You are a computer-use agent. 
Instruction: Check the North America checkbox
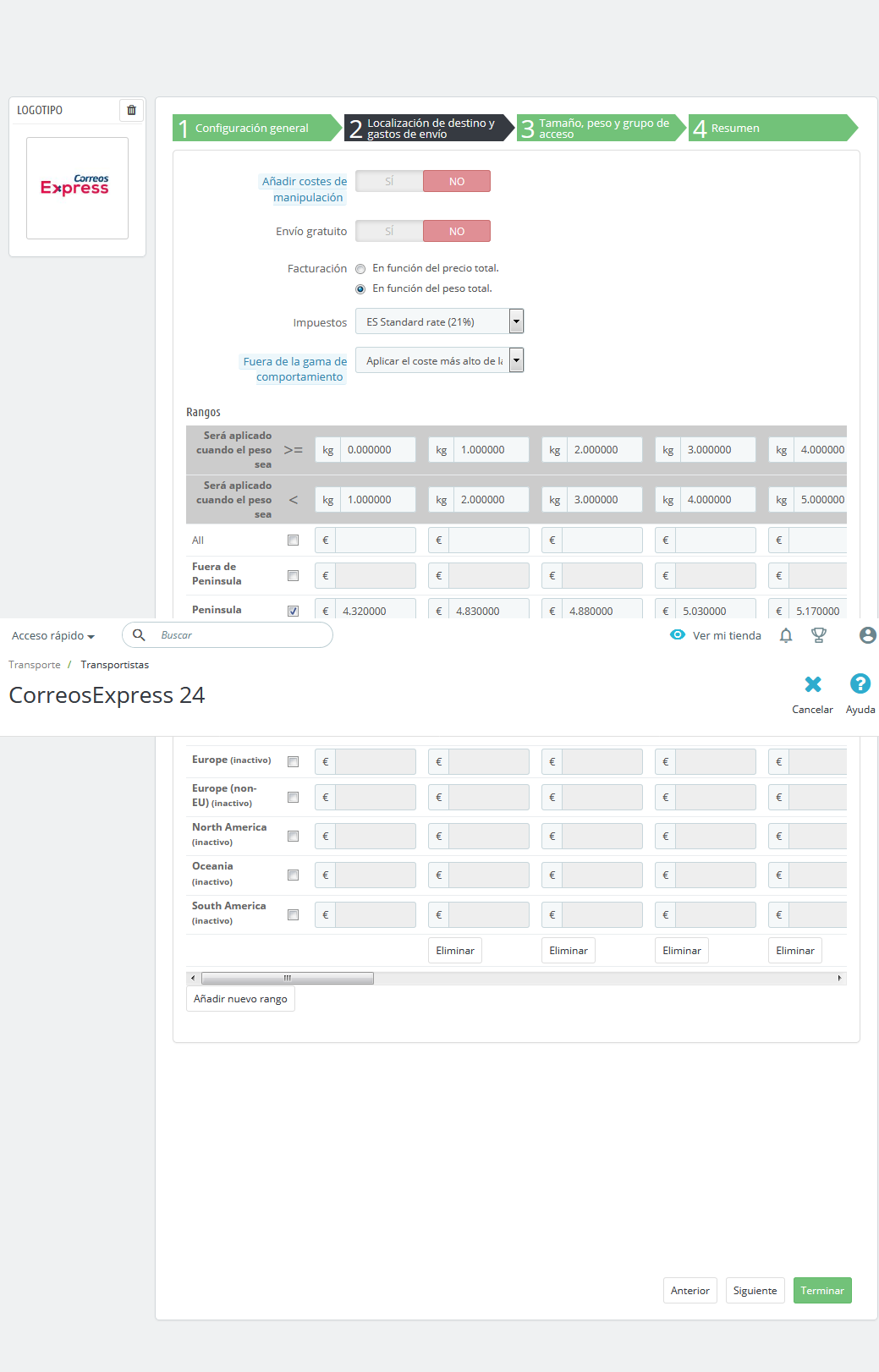pyautogui.click(x=293, y=836)
